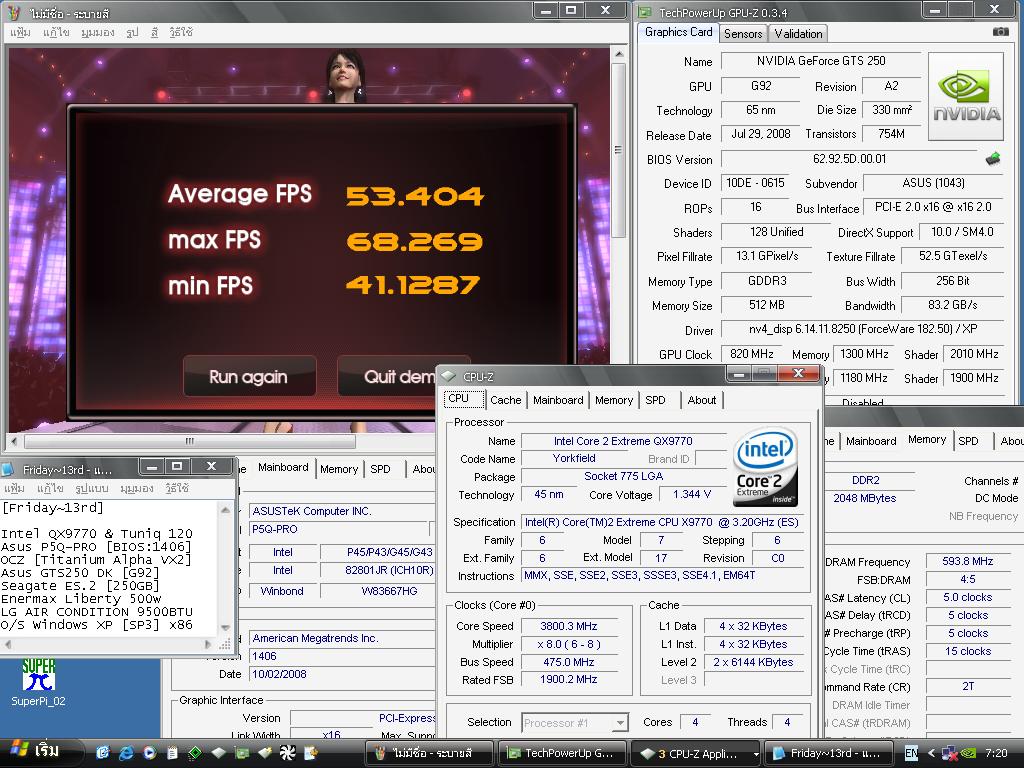Open Paint มุมมอง (View) menu
1024x768 pixels.
(x=97, y=32)
